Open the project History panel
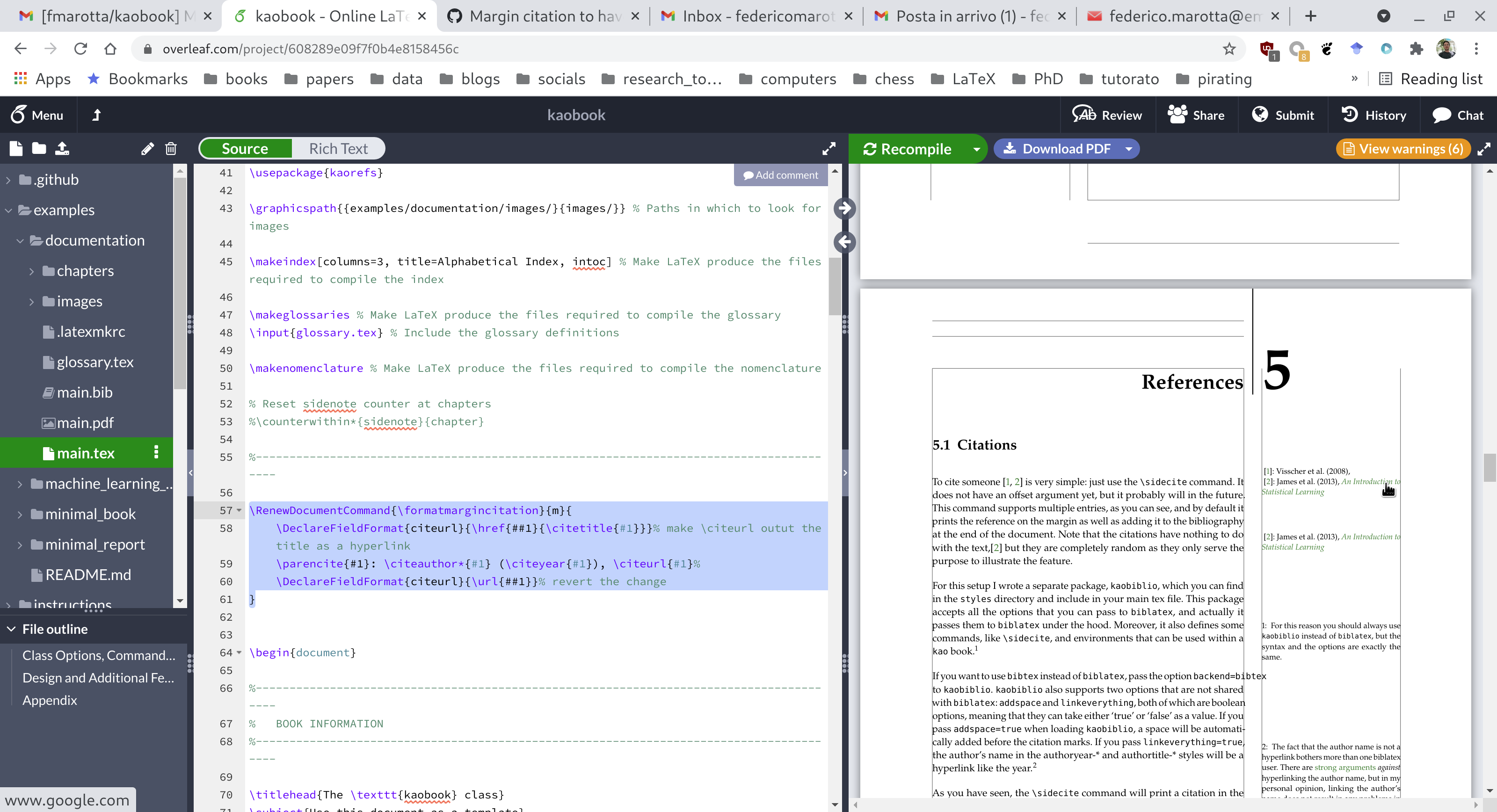 click(1374, 115)
